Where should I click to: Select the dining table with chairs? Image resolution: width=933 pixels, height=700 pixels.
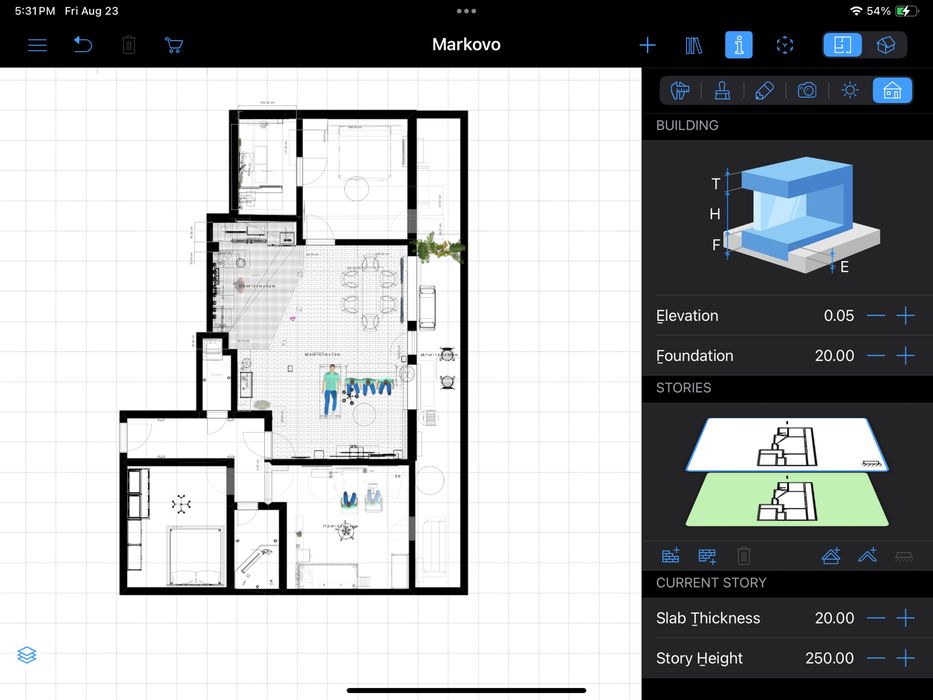(370, 292)
